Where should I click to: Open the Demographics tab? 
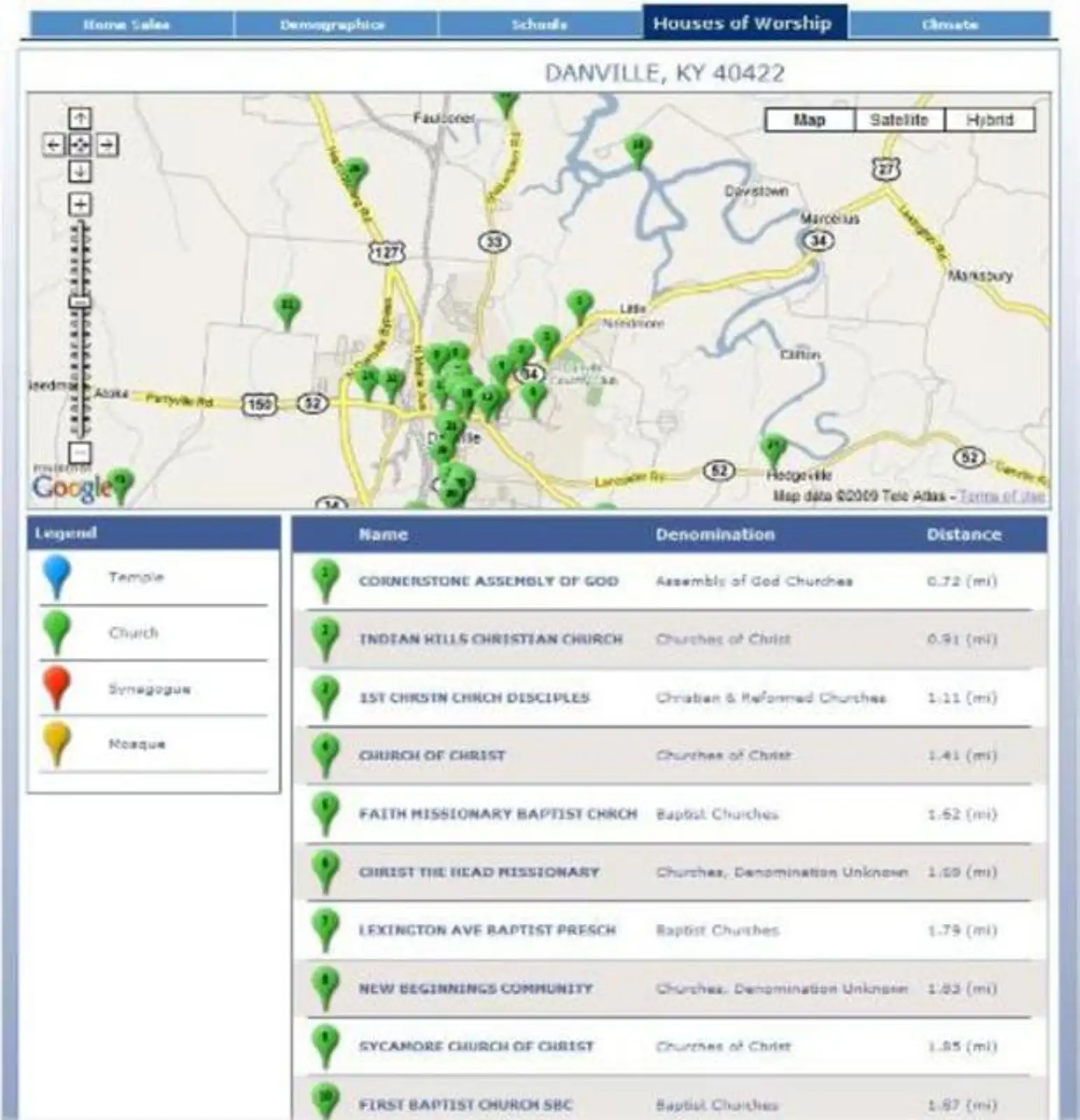click(x=332, y=24)
